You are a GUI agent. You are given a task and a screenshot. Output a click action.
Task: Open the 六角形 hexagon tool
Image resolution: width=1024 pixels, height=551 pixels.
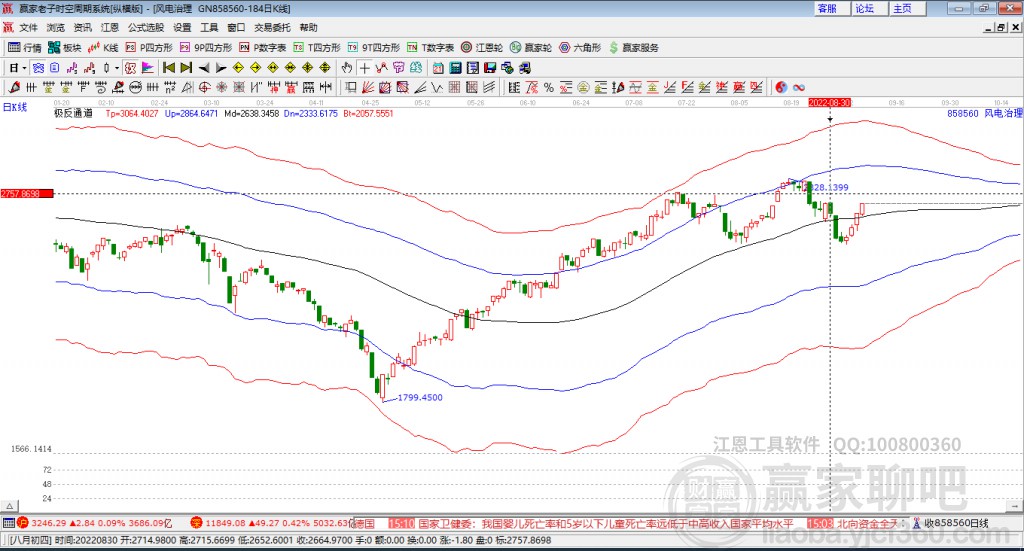click(x=580, y=48)
